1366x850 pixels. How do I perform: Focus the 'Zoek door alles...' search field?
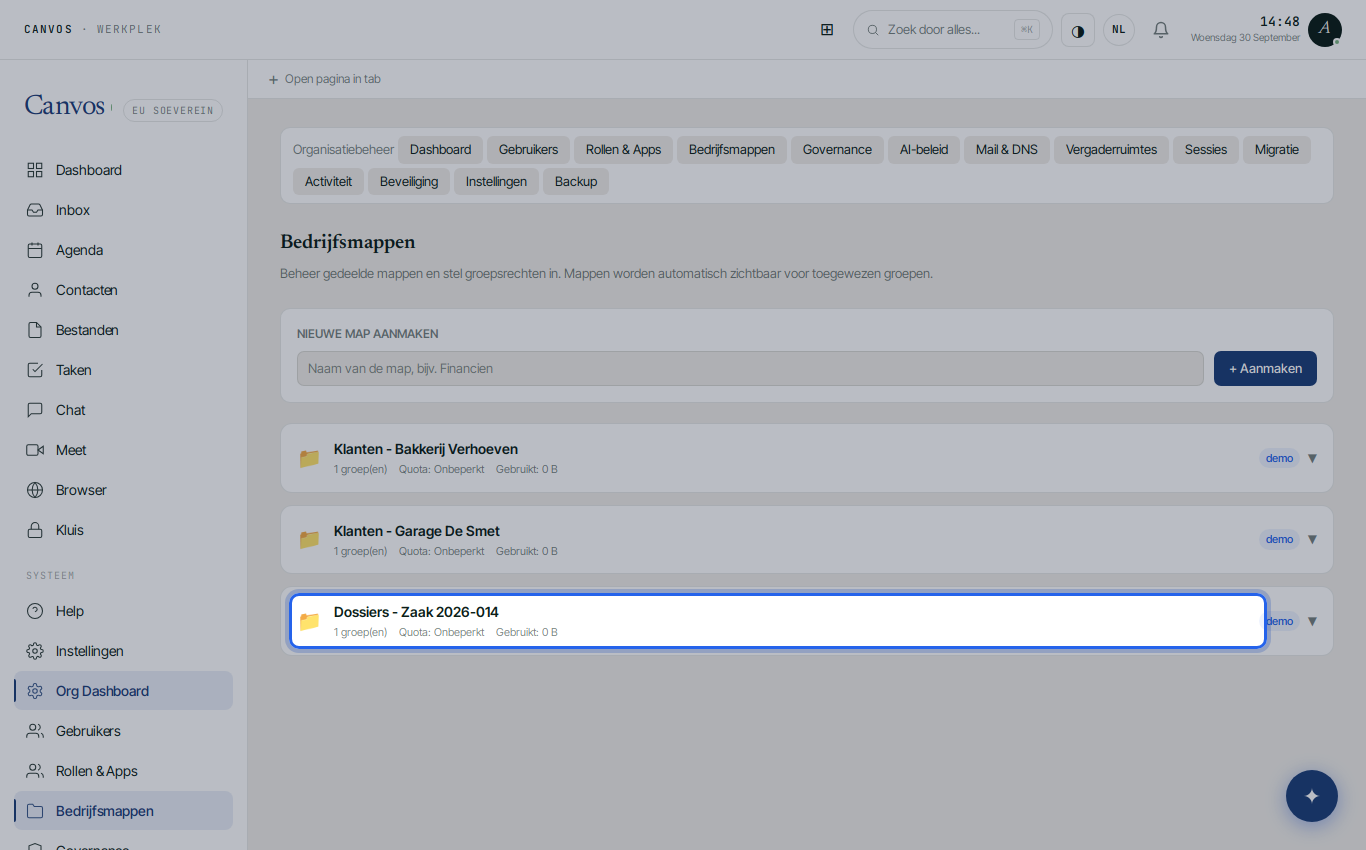[x=953, y=30]
